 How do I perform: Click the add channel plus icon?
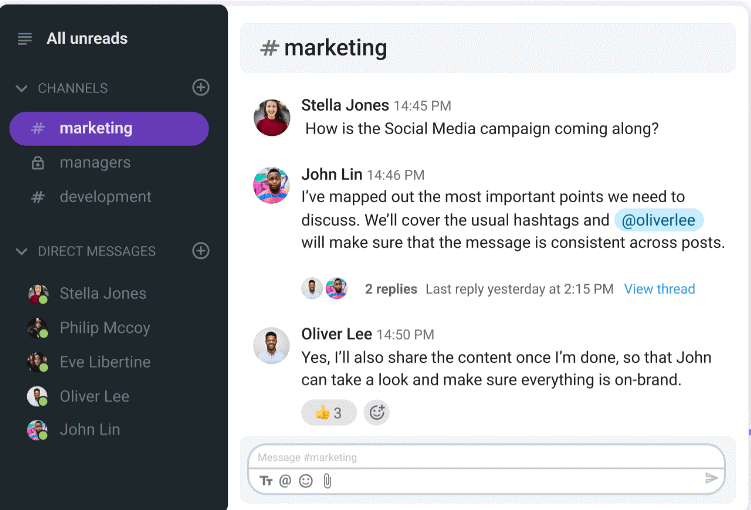tap(201, 88)
